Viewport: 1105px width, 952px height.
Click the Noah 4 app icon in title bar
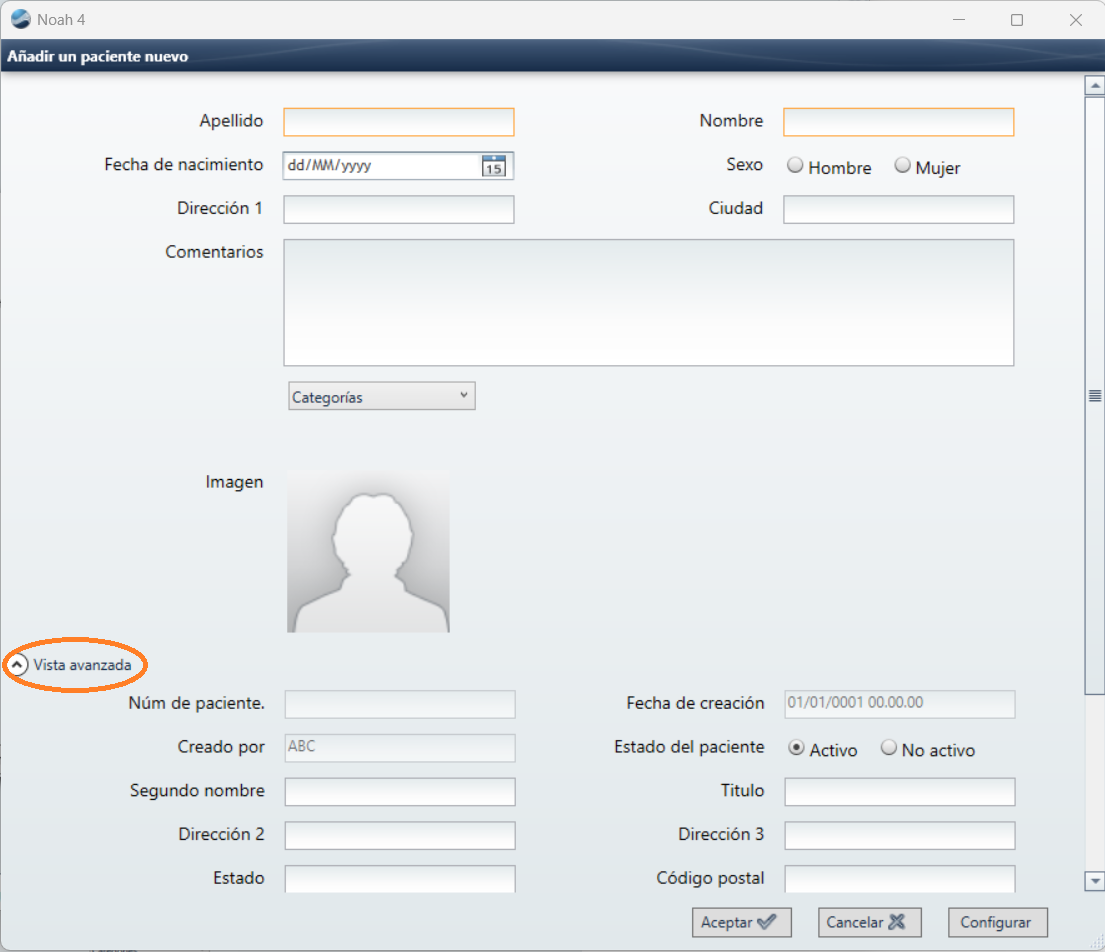click(x=20, y=19)
